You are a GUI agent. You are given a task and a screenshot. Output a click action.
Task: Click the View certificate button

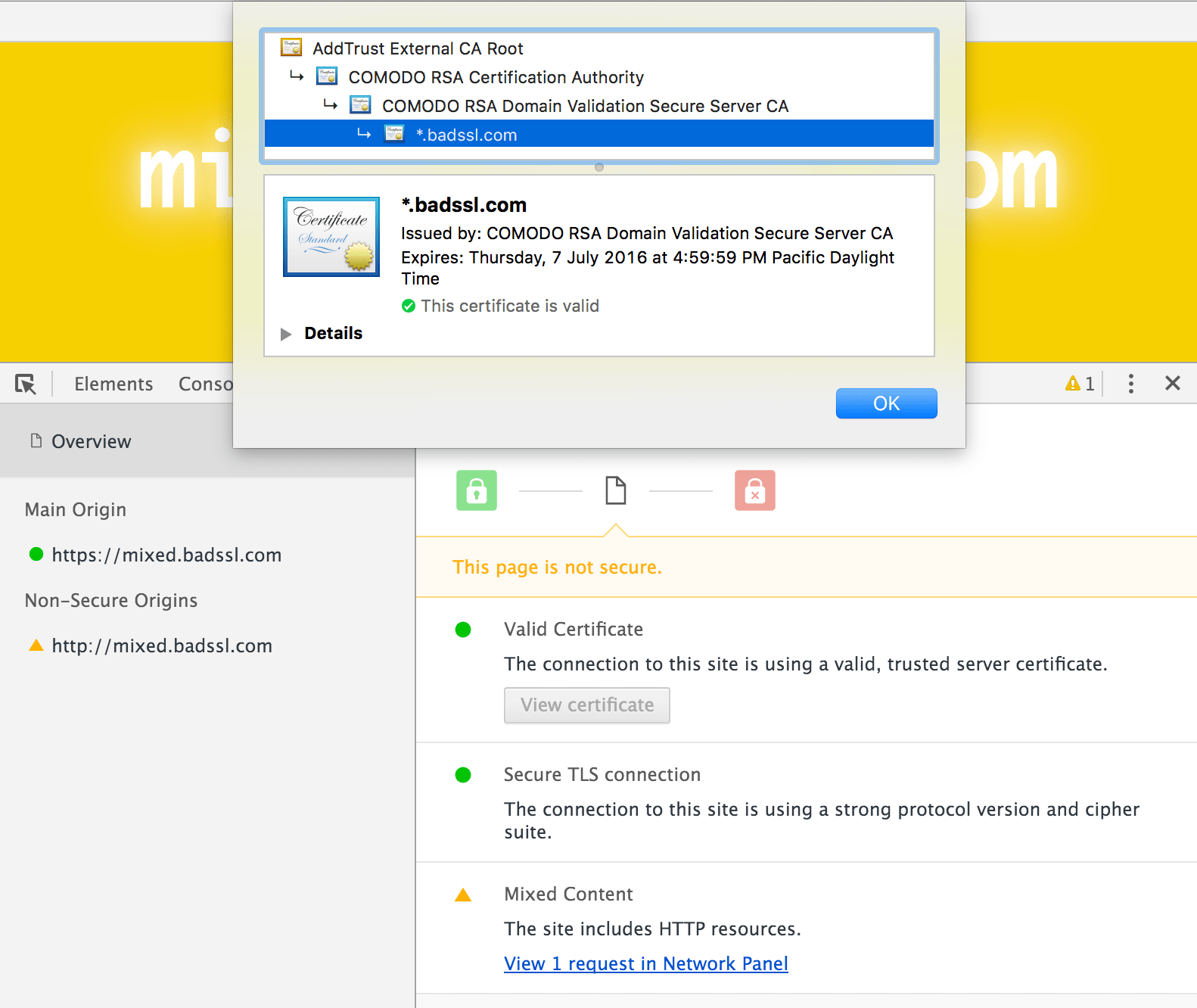(586, 705)
